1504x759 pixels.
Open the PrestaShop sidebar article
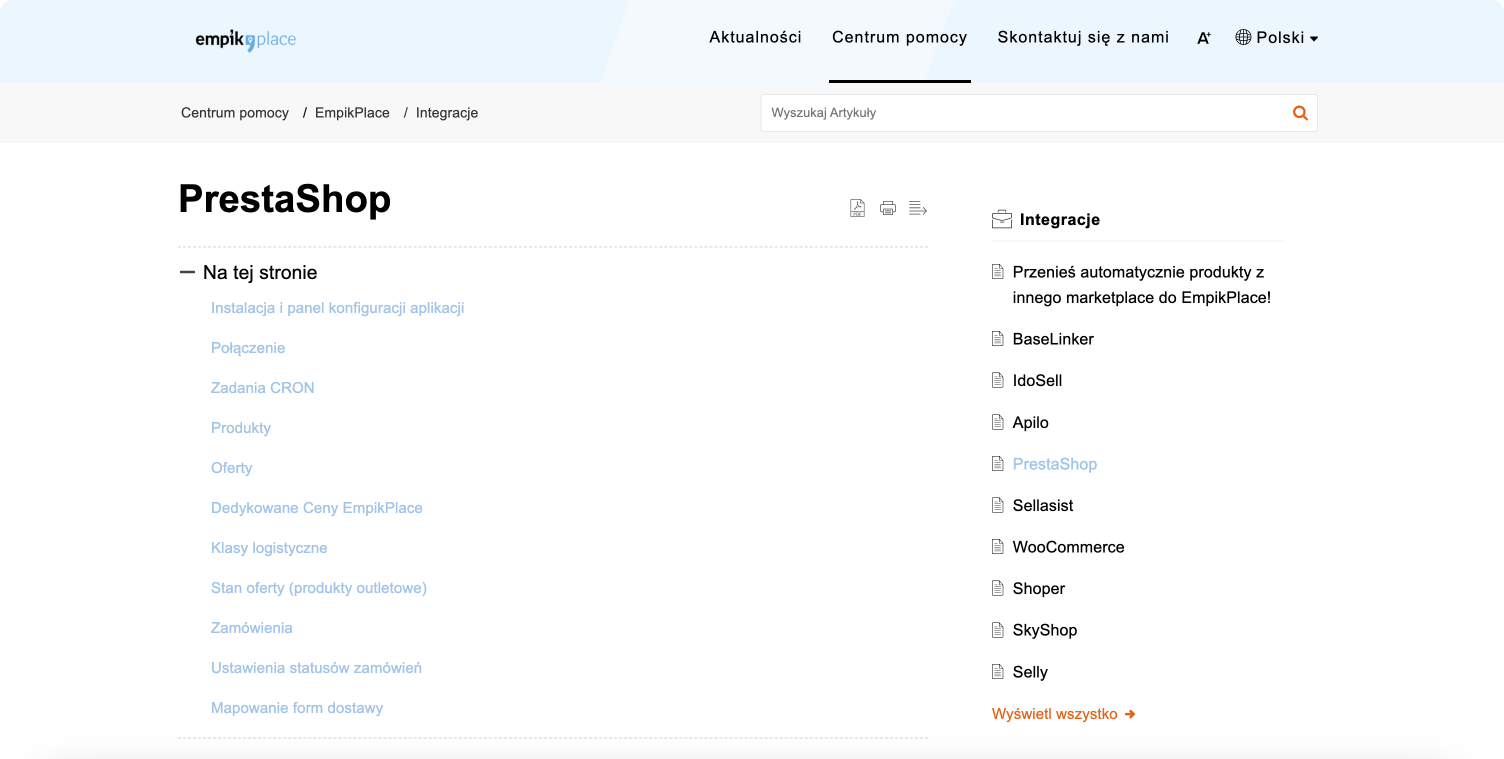pyautogui.click(x=1055, y=464)
